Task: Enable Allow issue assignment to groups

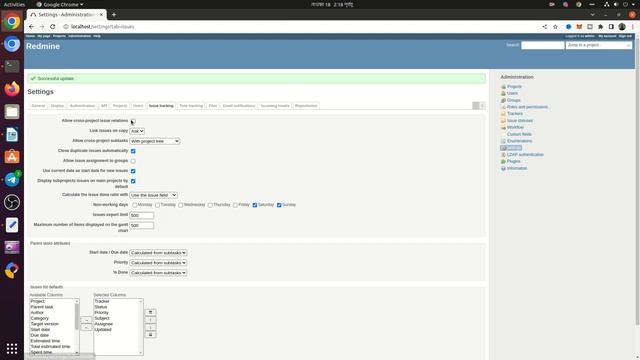Action: point(133,161)
